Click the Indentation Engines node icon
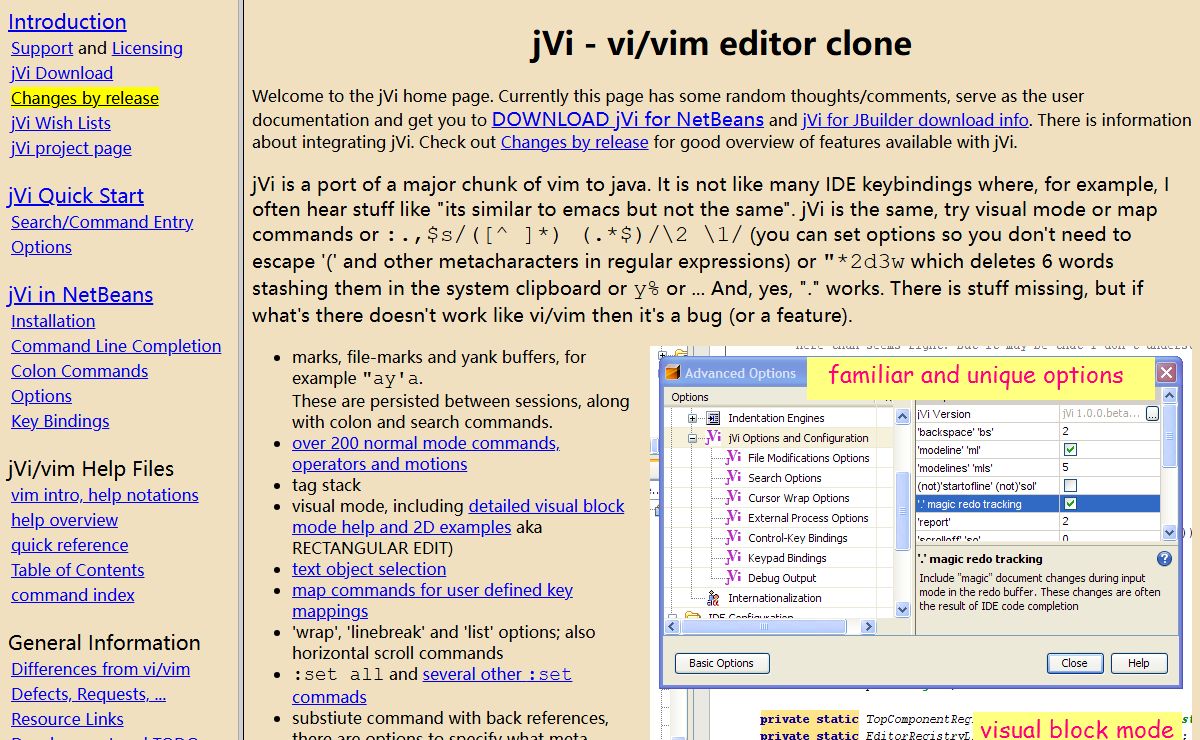Image resolution: width=1200 pixels, height=740 pixels. click(x=713, y=418)
